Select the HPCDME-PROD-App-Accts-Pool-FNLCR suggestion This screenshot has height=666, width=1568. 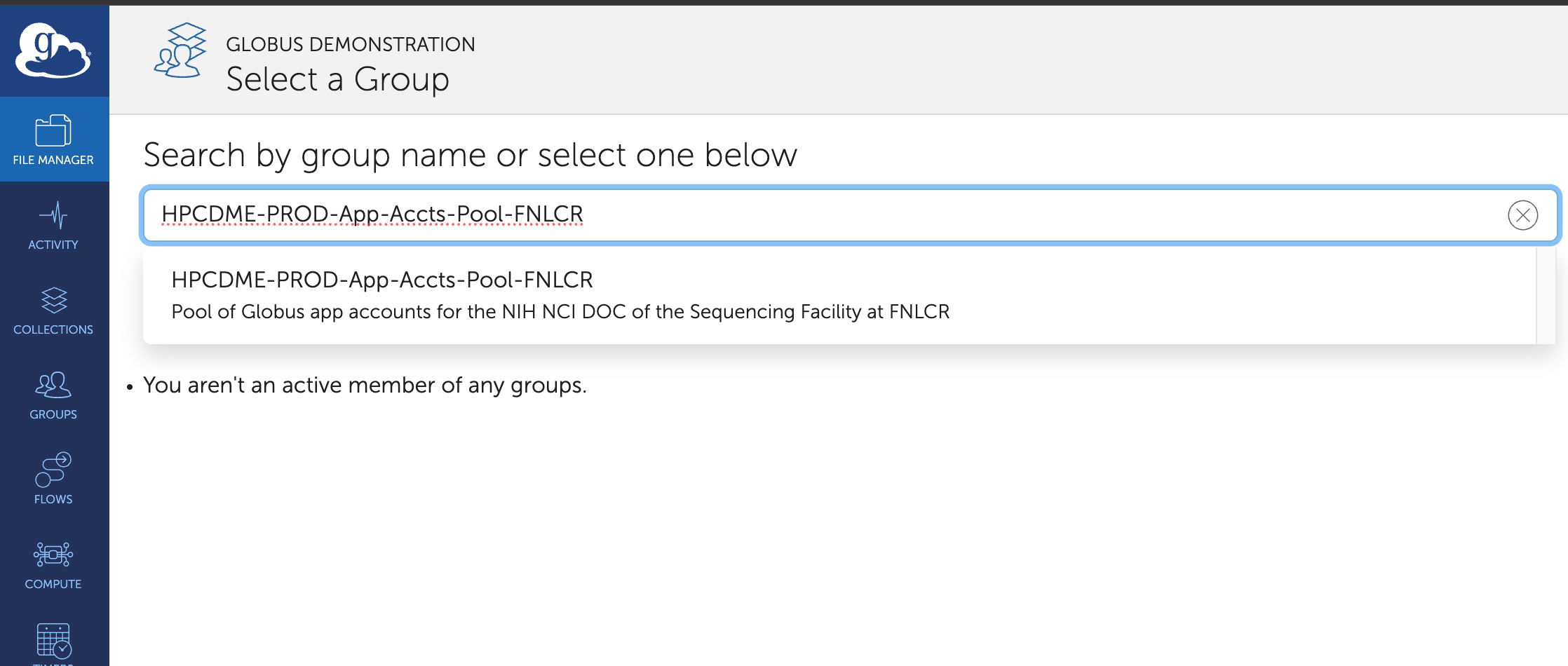coord(382,280)
